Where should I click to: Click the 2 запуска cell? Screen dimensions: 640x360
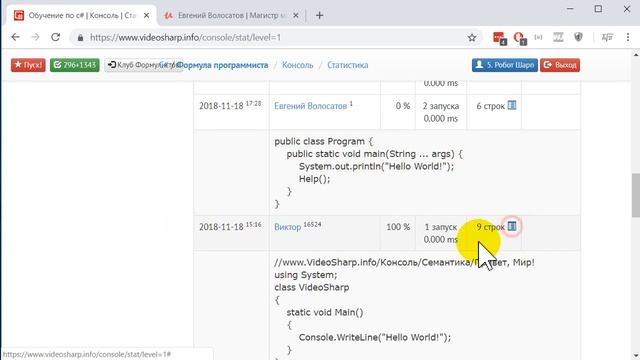click(441, 112)
